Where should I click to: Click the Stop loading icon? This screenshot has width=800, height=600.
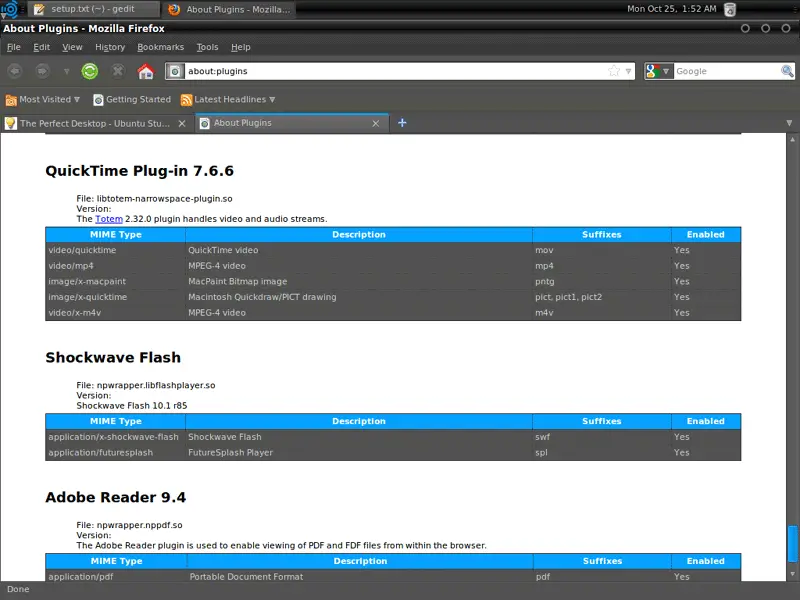coord(118,71)
